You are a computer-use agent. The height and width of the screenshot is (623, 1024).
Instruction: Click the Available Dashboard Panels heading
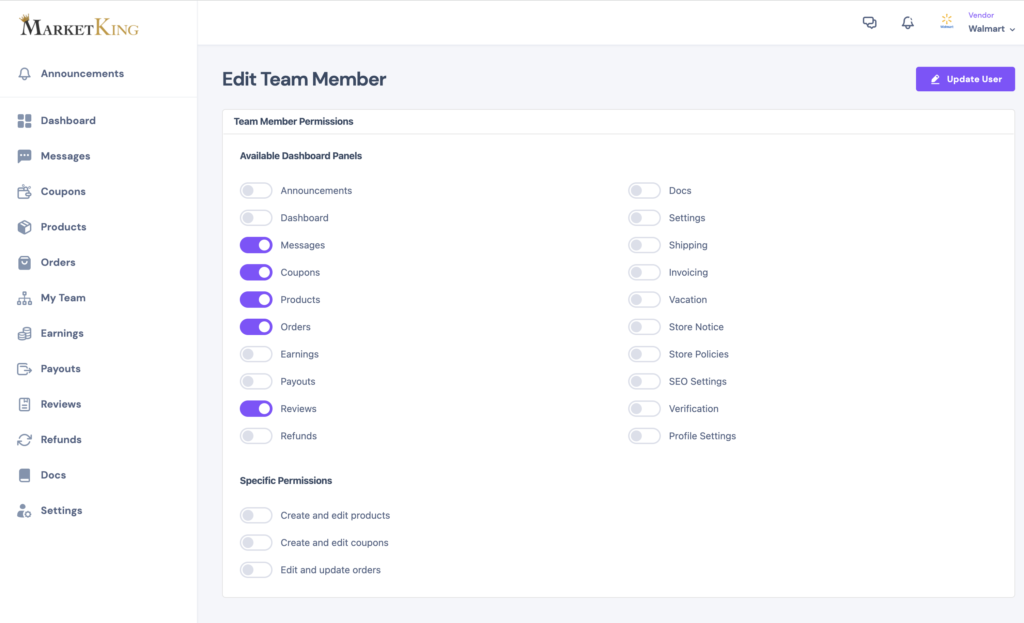coord(300,156)
